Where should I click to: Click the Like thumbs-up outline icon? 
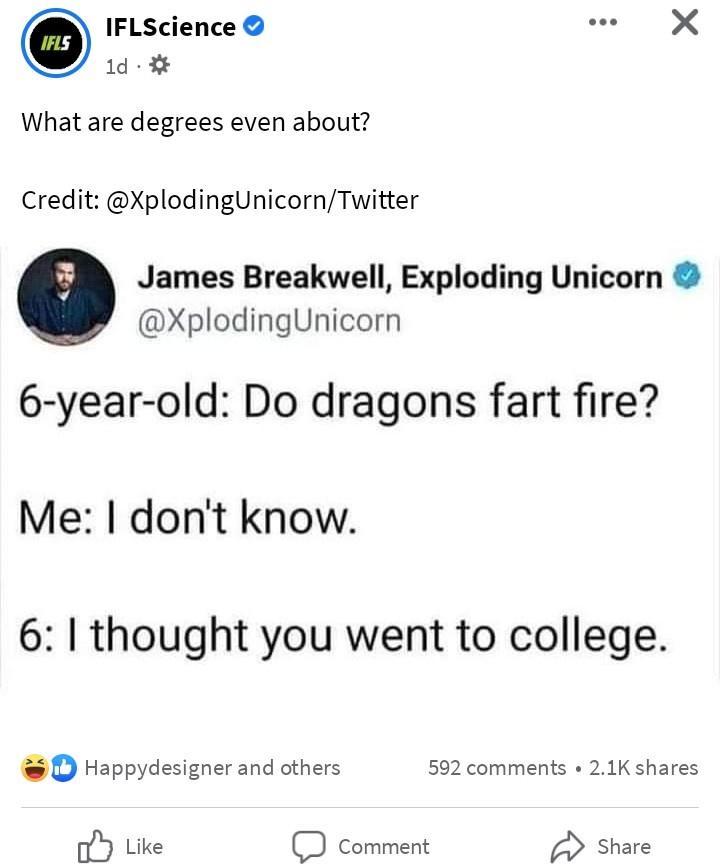tap(95, 846)
